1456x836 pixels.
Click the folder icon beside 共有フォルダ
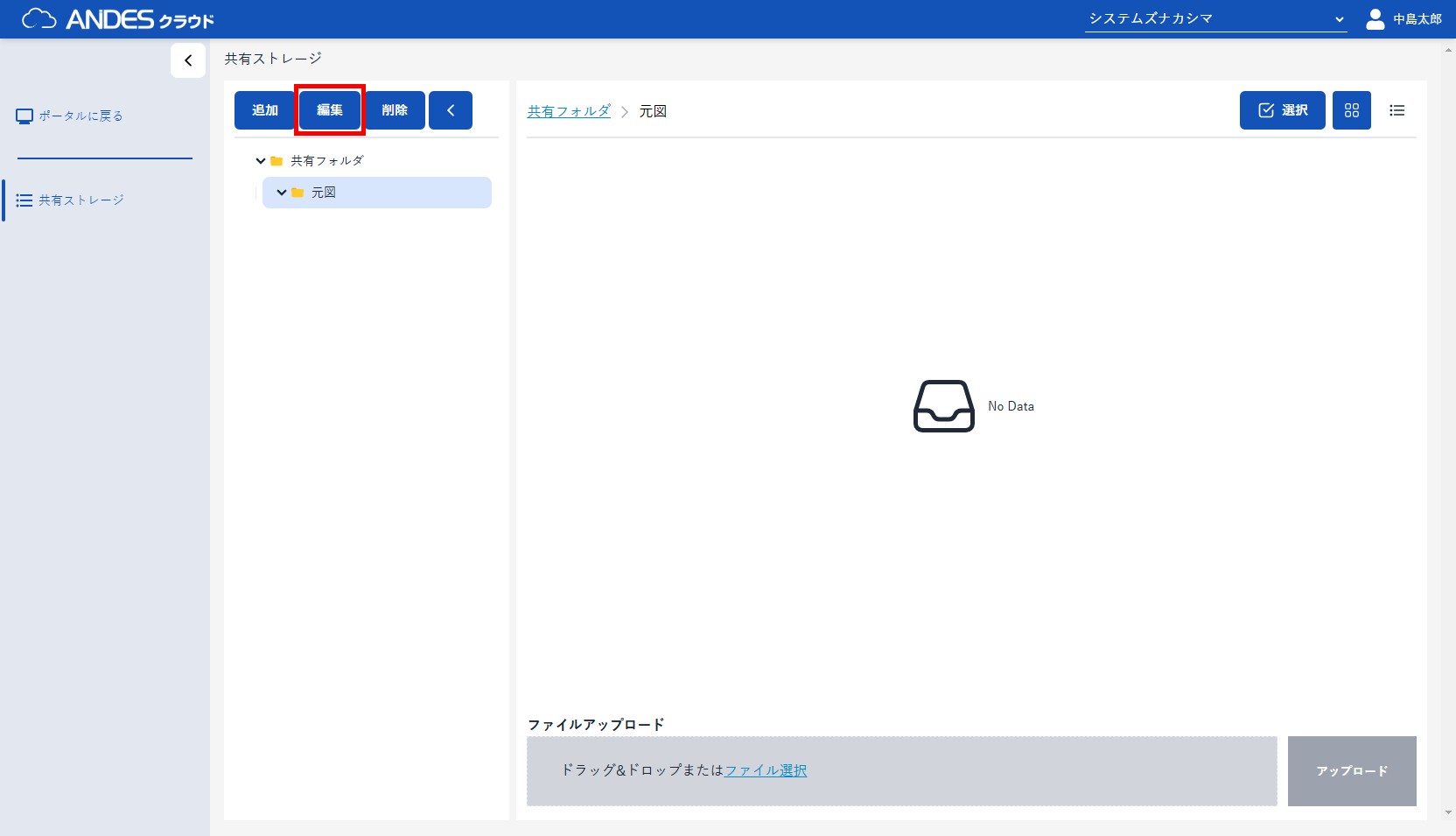pyautogui.click(x=276, y=161)
